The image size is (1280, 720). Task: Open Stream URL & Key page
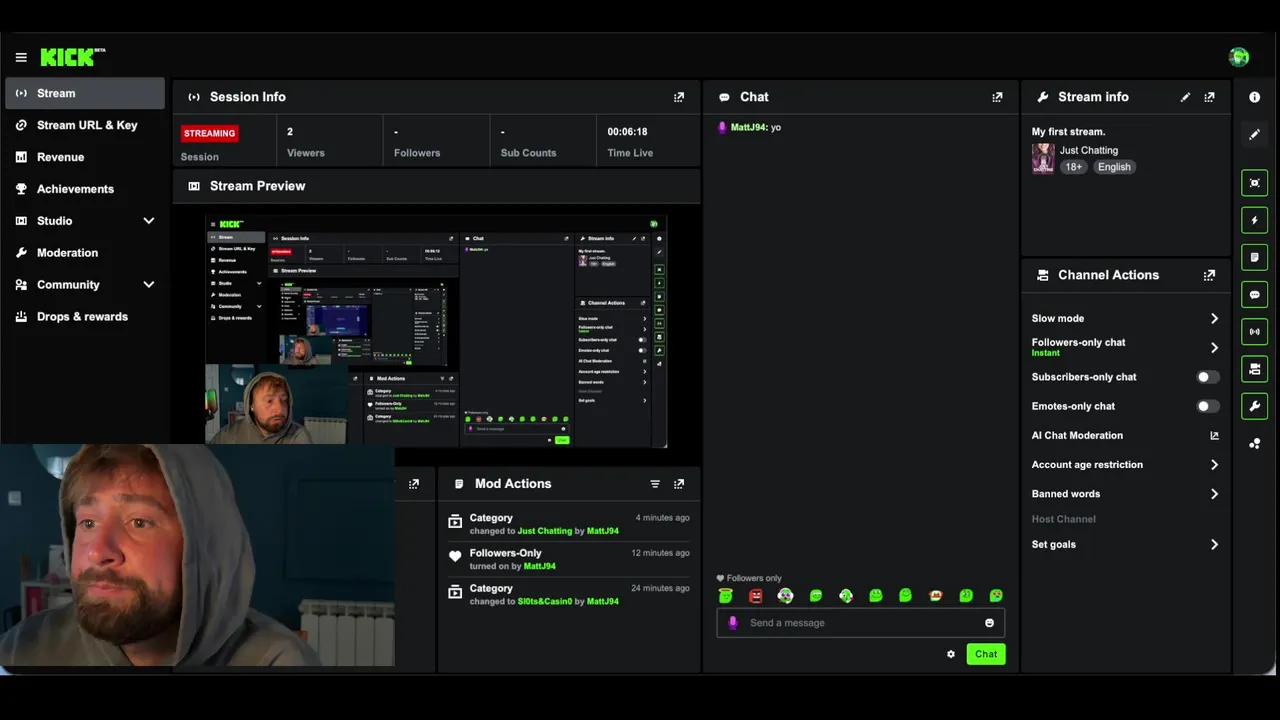(85, 125)
